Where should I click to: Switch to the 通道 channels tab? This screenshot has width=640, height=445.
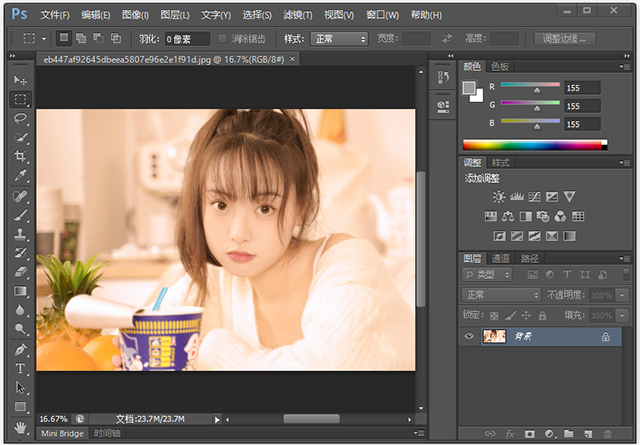[x=500, y=258]
